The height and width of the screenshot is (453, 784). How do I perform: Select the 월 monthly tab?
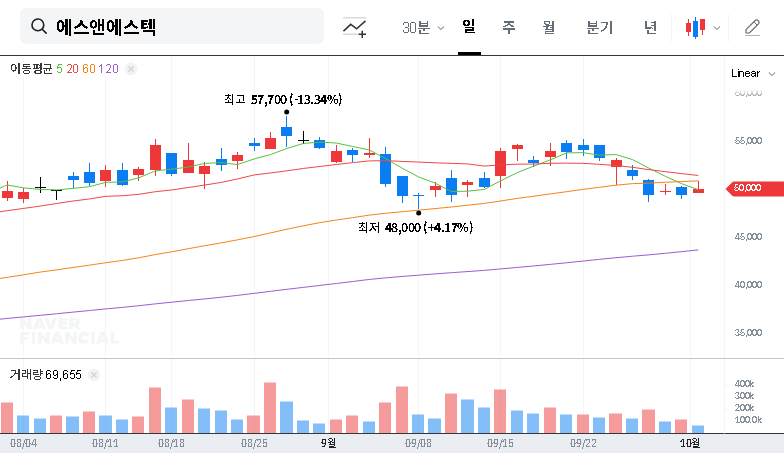(x=548, y=27)
